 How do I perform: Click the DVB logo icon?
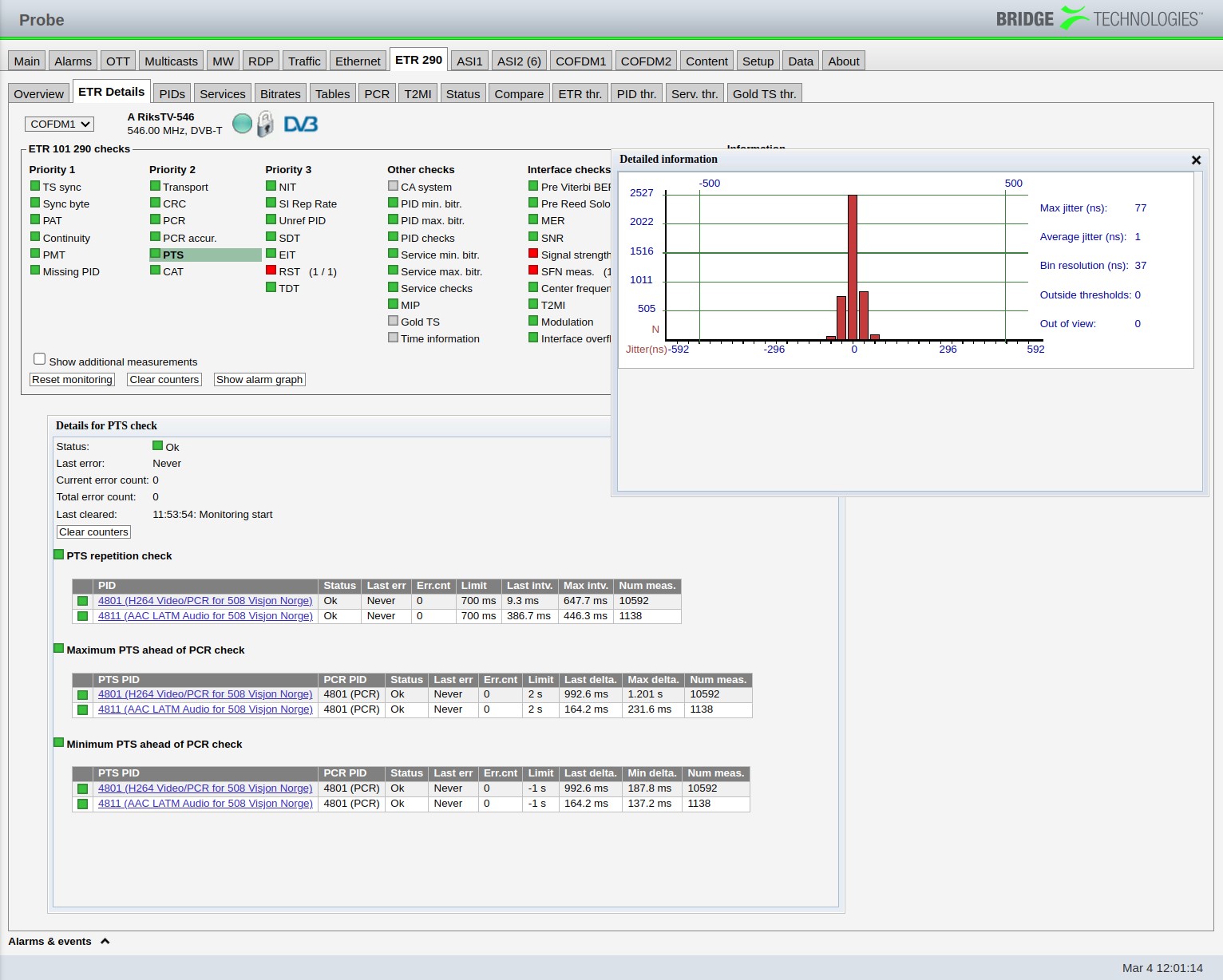(x=301, y=124)
